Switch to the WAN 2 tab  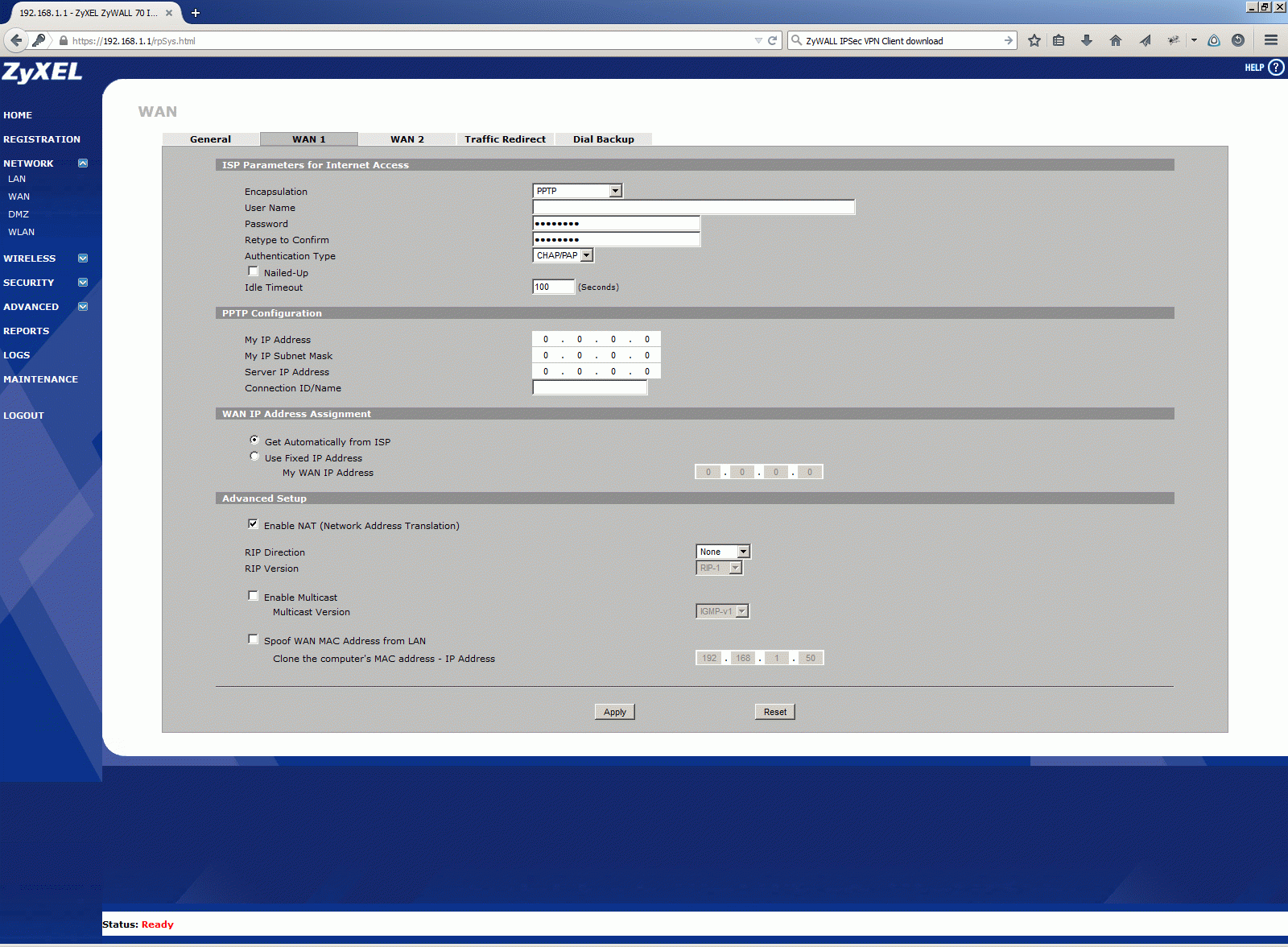(407, 139)
